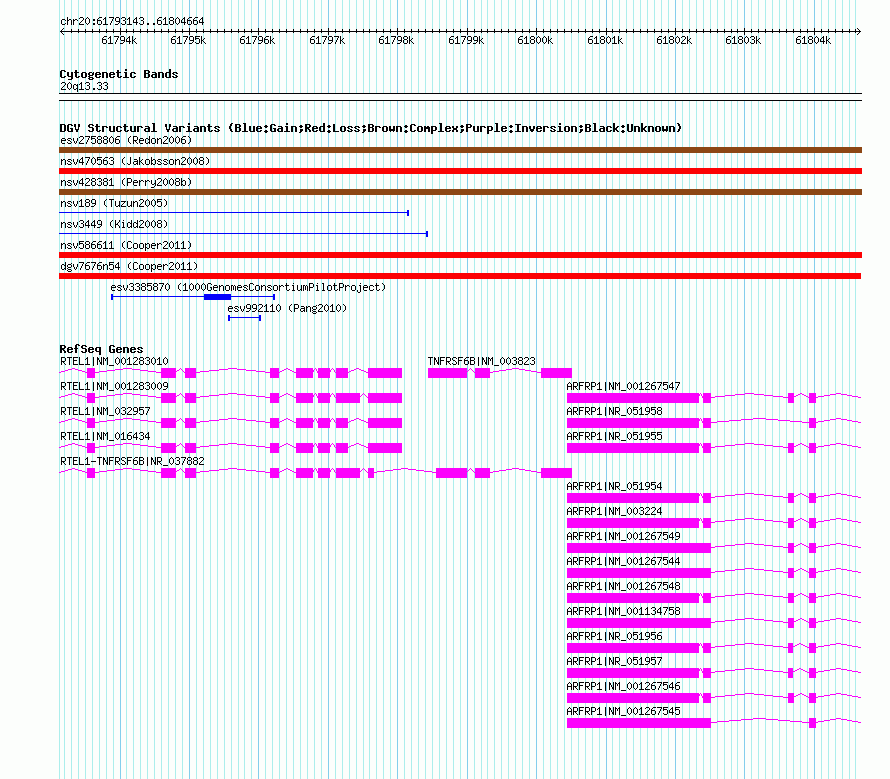Open the ARFRP1|NR_051957 transcript label
This screenshot has width=890, height=779.
[614, 661]
